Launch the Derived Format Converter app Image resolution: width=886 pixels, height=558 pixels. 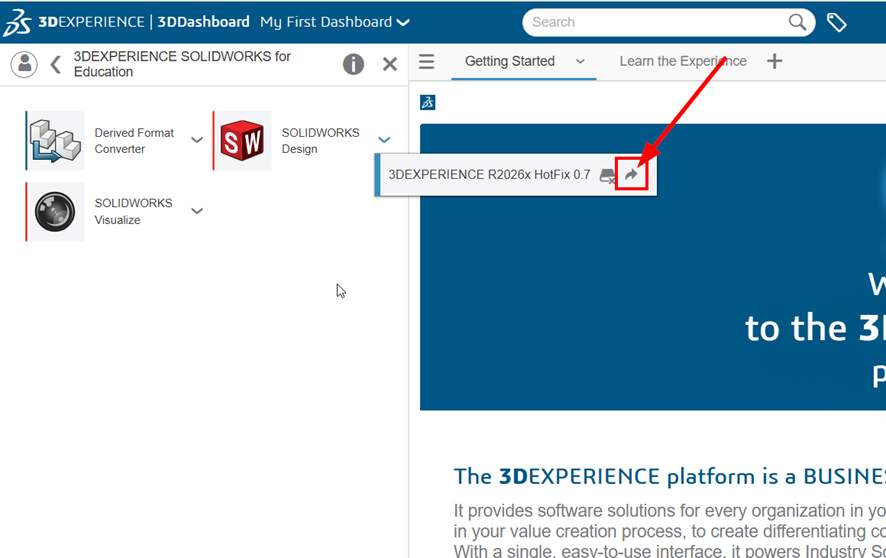coord(55,141)
